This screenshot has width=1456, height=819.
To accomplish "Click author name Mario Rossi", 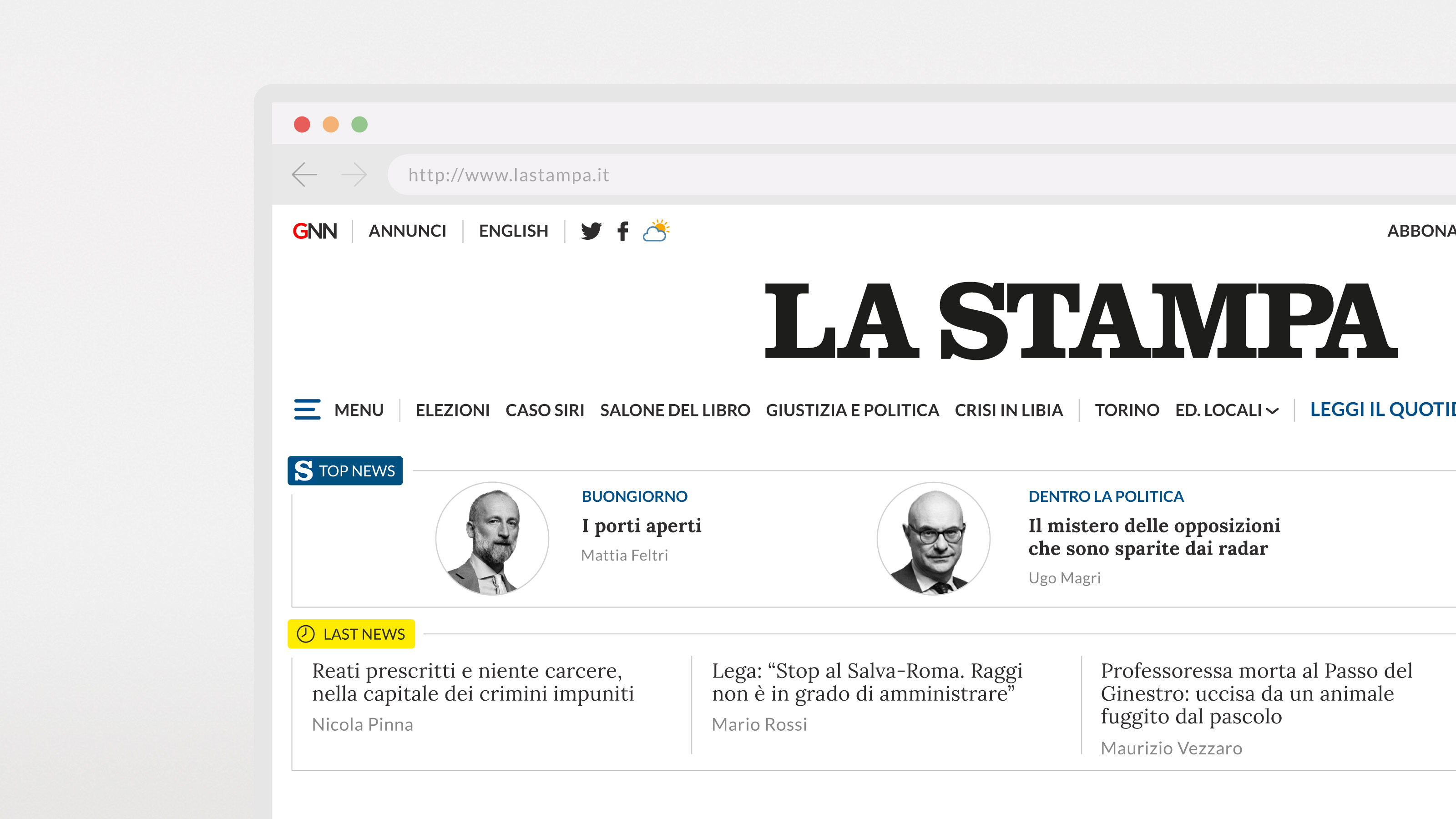I will click(x=759, y=724).
